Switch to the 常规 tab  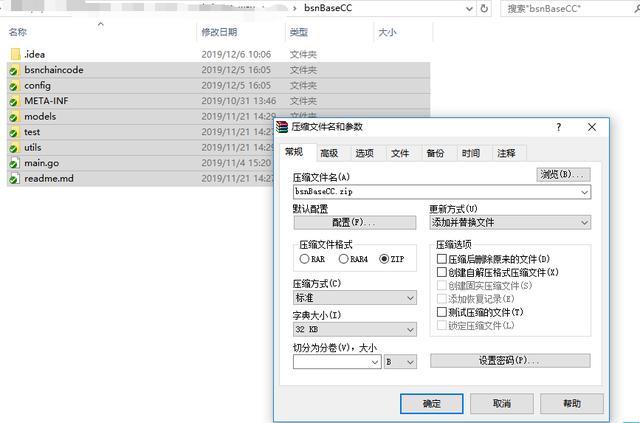(x=294, y=152)
